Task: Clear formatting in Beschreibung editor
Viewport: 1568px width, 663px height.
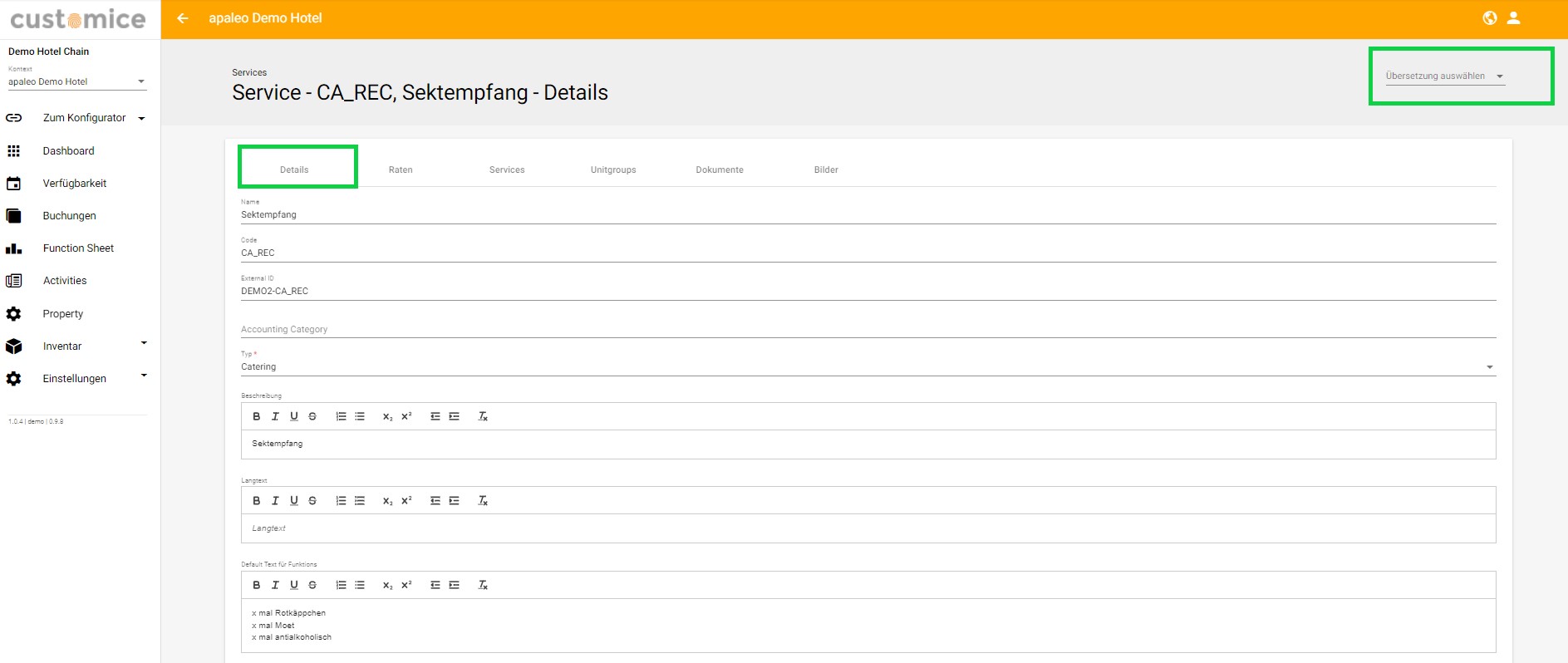Action: (x=482, y=416)
